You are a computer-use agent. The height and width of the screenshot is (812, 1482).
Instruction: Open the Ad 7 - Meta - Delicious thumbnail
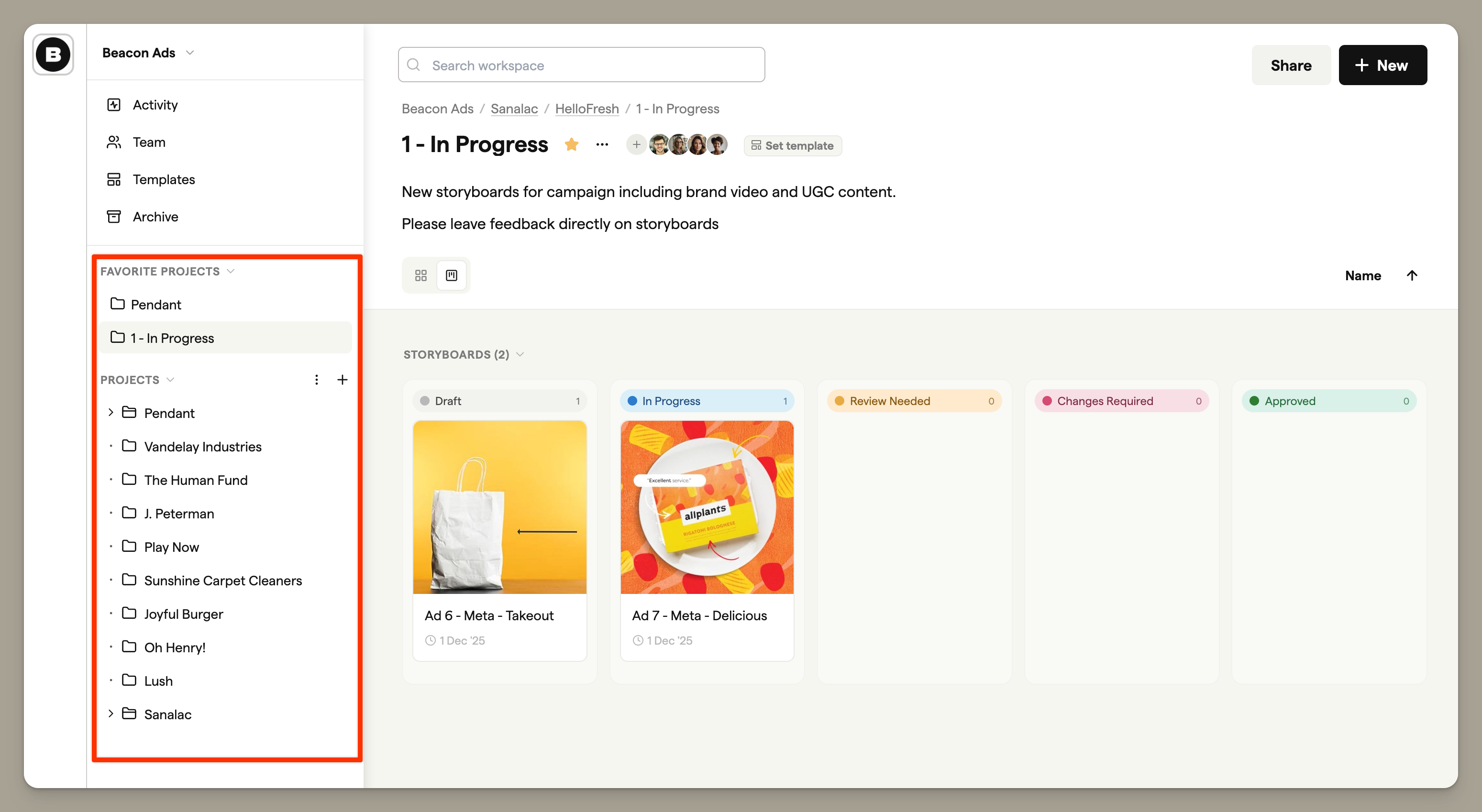click(707, 507)
